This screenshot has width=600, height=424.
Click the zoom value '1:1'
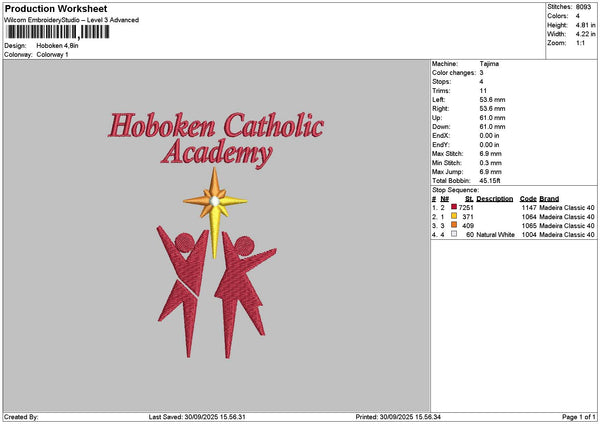(580, 43)
